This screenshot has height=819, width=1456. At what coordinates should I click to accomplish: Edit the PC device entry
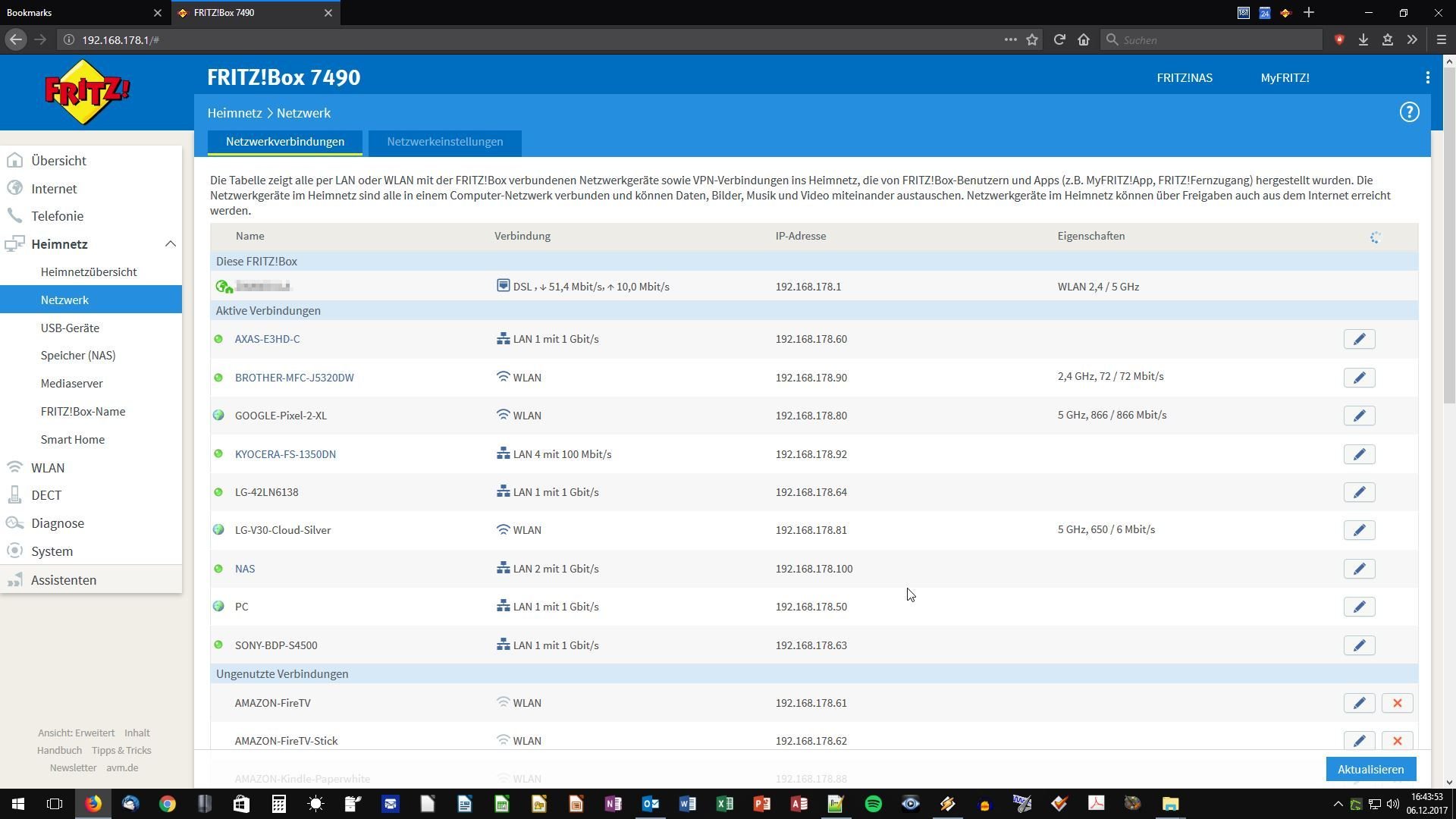(1359, 607)
